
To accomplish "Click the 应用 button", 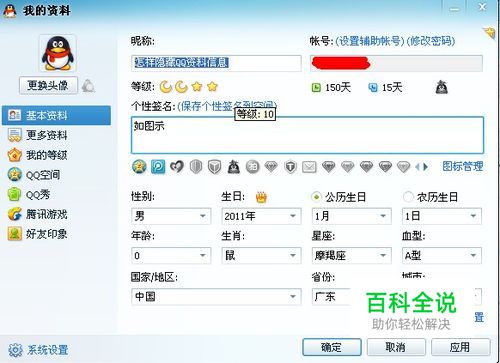I will [460, 347].
